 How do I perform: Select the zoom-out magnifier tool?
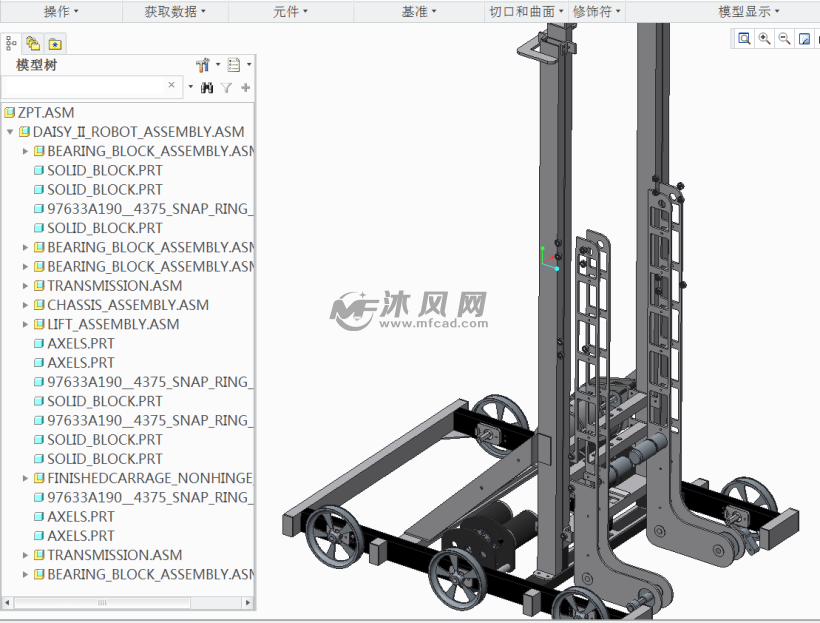tap(783, 38)
